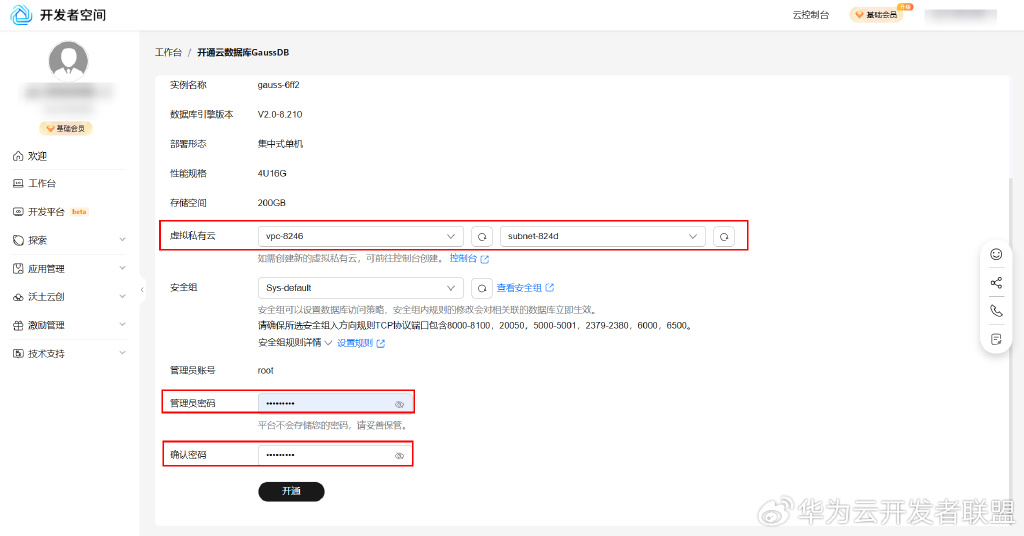Open the 开发平台 beta sidebar item
Image resolution: width=1024 pixels, height=536 pixels.
[68, 212]
